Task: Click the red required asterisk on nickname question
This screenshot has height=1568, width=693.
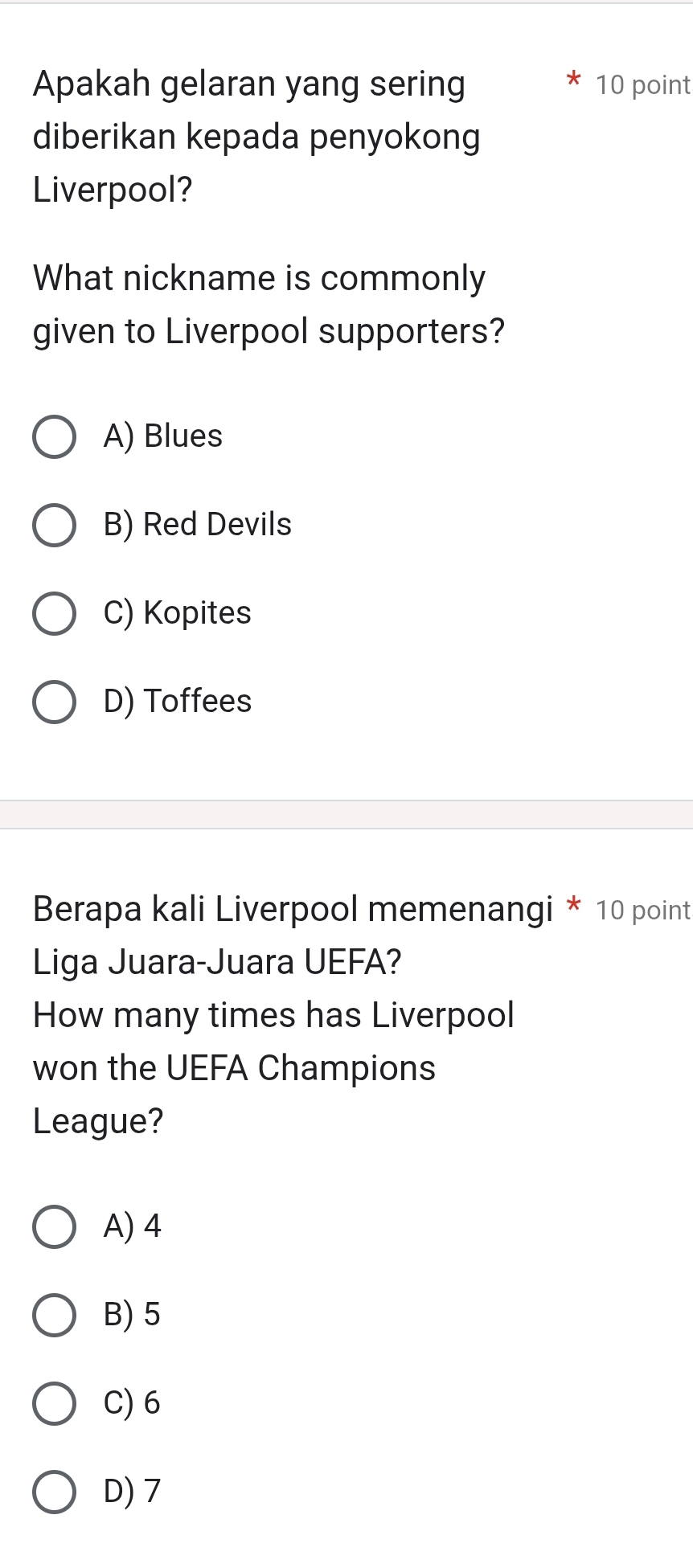Action: pyautogui.click(x=573, y=80)
